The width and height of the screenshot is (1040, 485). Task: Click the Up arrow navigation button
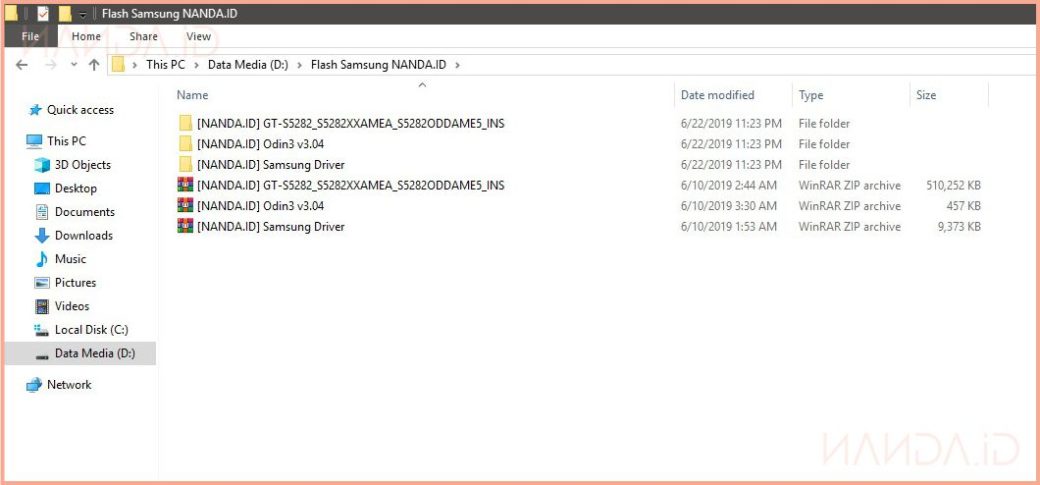coord(94,65)
